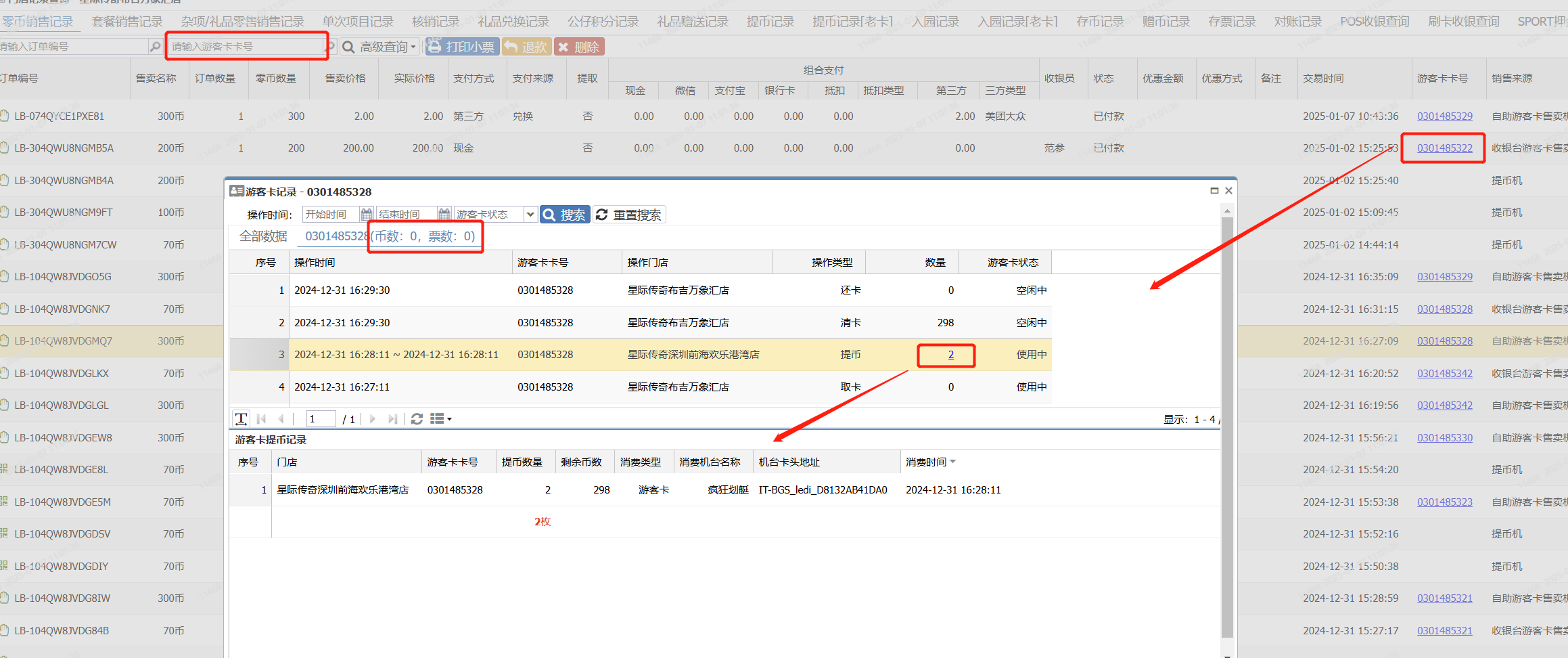Expand 游客卡状态 combo box arrow

pos(530,215)
